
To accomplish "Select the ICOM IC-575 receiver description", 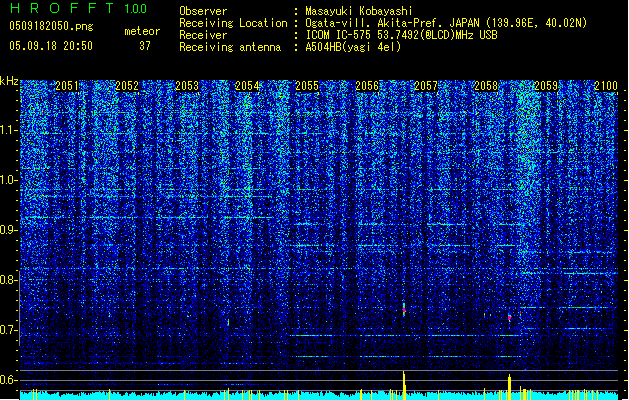I will pos(401,35).
